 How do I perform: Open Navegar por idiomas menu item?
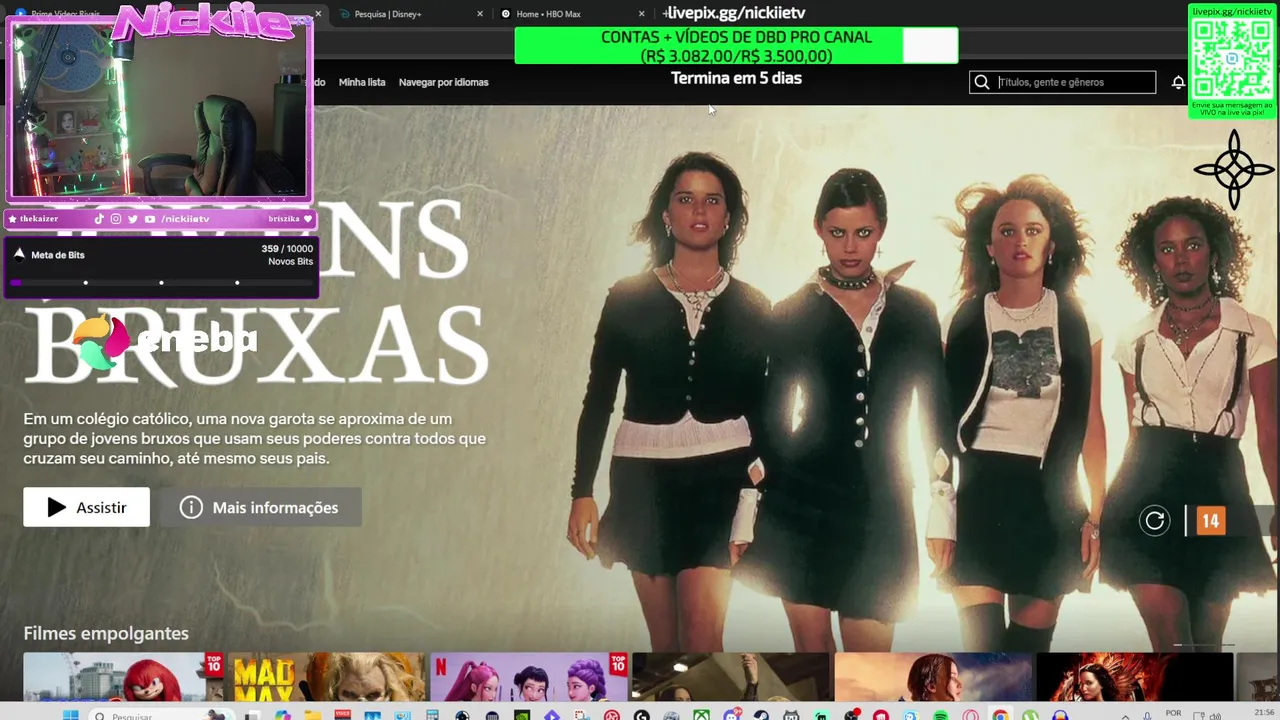point(443,82)
